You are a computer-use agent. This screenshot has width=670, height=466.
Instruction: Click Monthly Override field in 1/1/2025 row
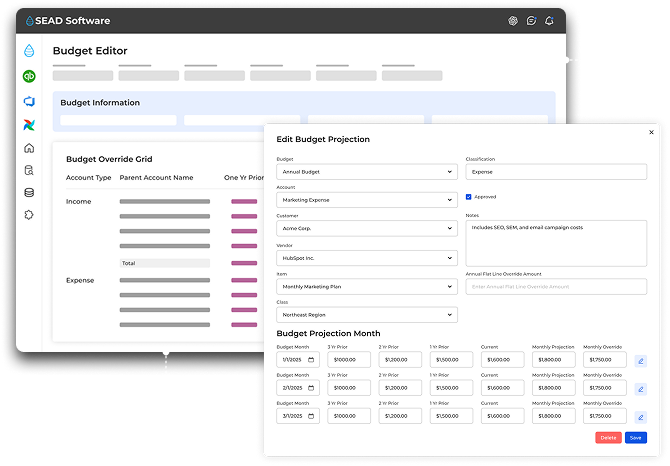click(605, 360)
